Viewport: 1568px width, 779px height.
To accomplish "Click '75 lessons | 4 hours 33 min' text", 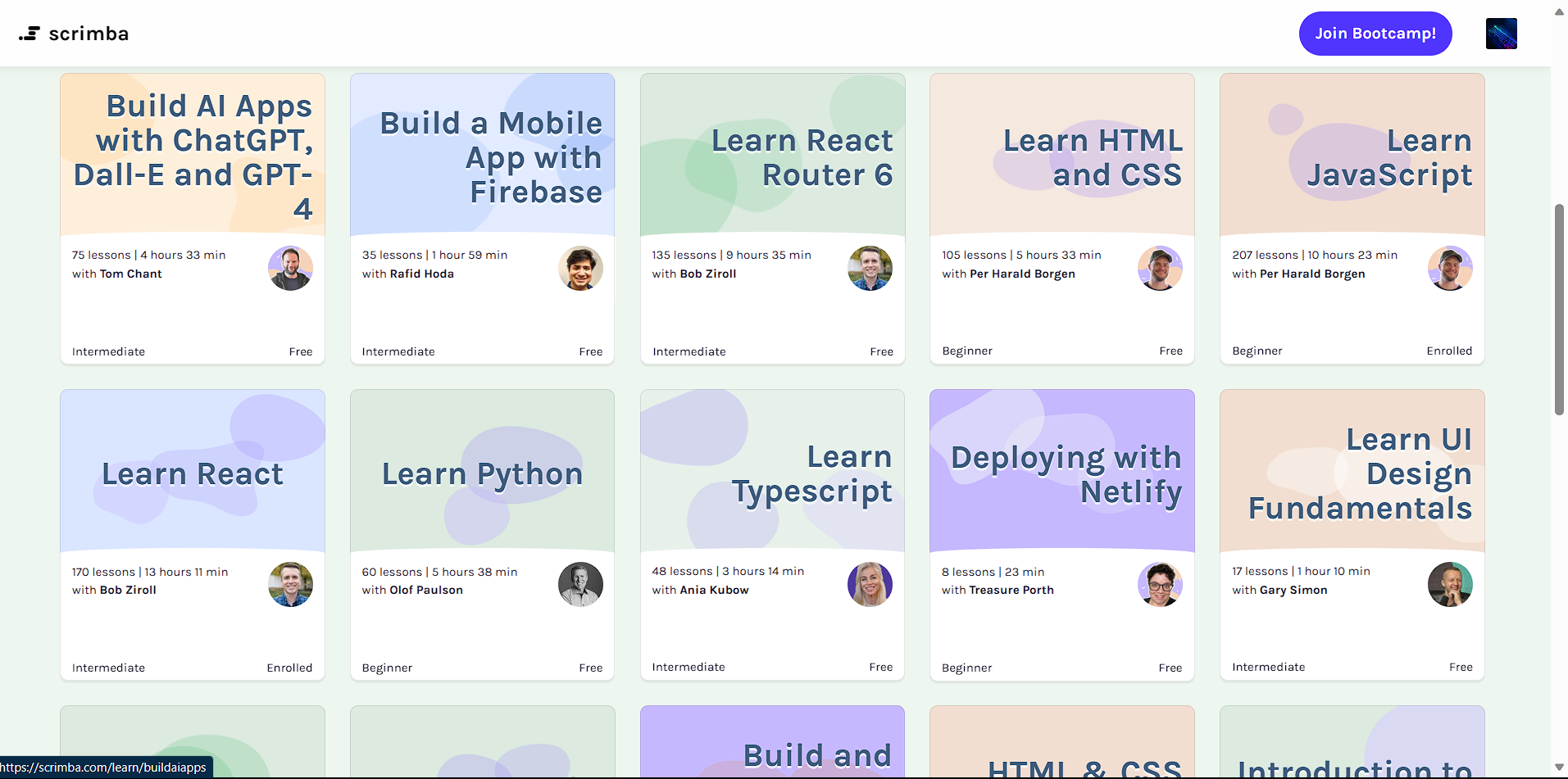I will tap(148, 255).
